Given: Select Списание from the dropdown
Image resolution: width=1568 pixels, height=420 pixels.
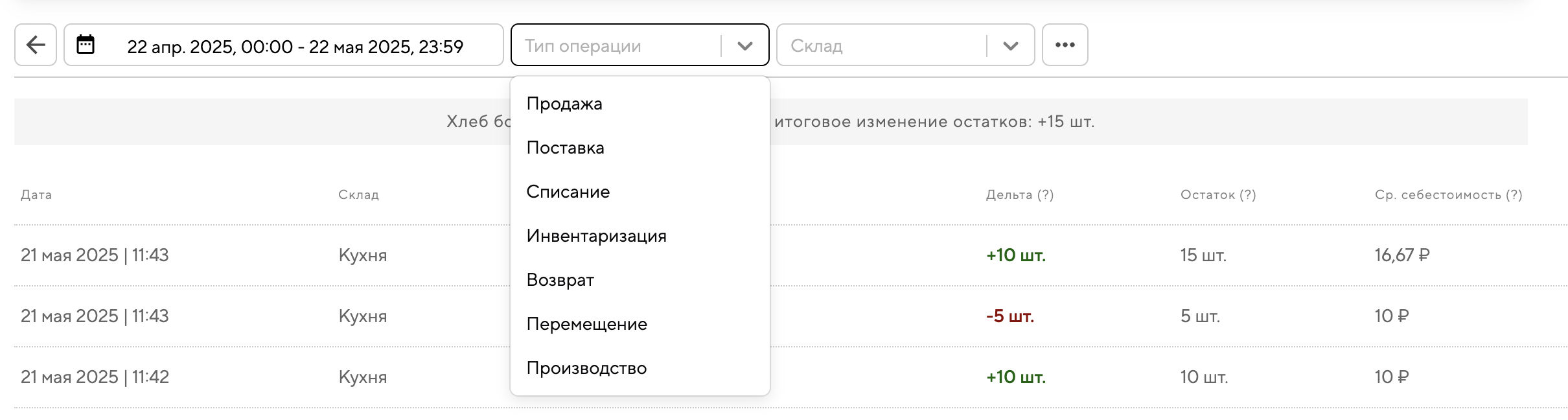Looking at the screenshot, I should [568, 192].
